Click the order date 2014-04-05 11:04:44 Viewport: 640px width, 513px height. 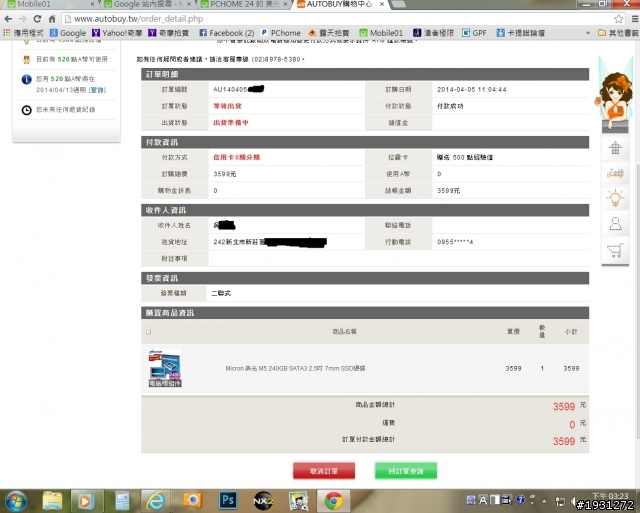[x=472, y=89]
